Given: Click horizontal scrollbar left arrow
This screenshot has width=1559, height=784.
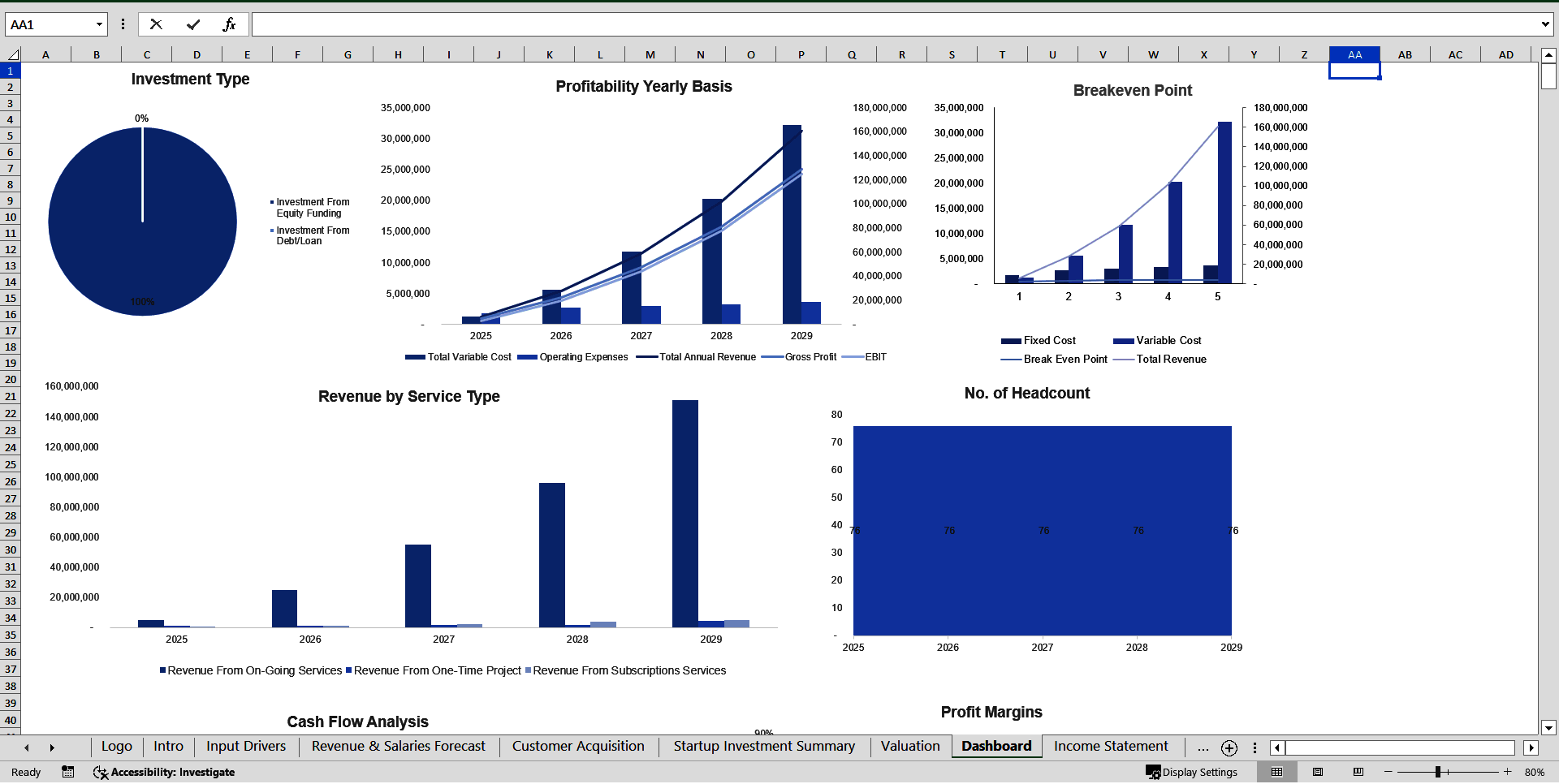Looking at the screenshot, I should 1277,748.
